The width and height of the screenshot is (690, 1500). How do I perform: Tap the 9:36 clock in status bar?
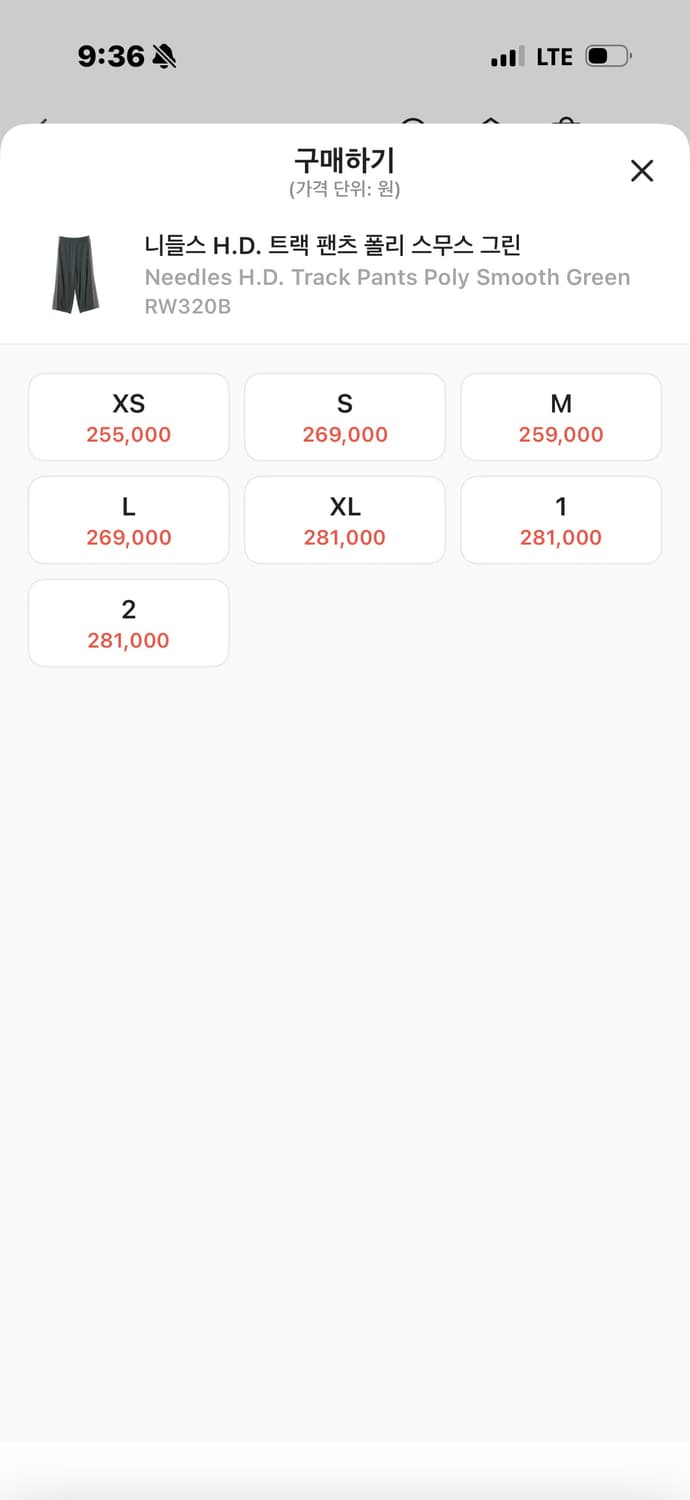[x=111, y=57]
